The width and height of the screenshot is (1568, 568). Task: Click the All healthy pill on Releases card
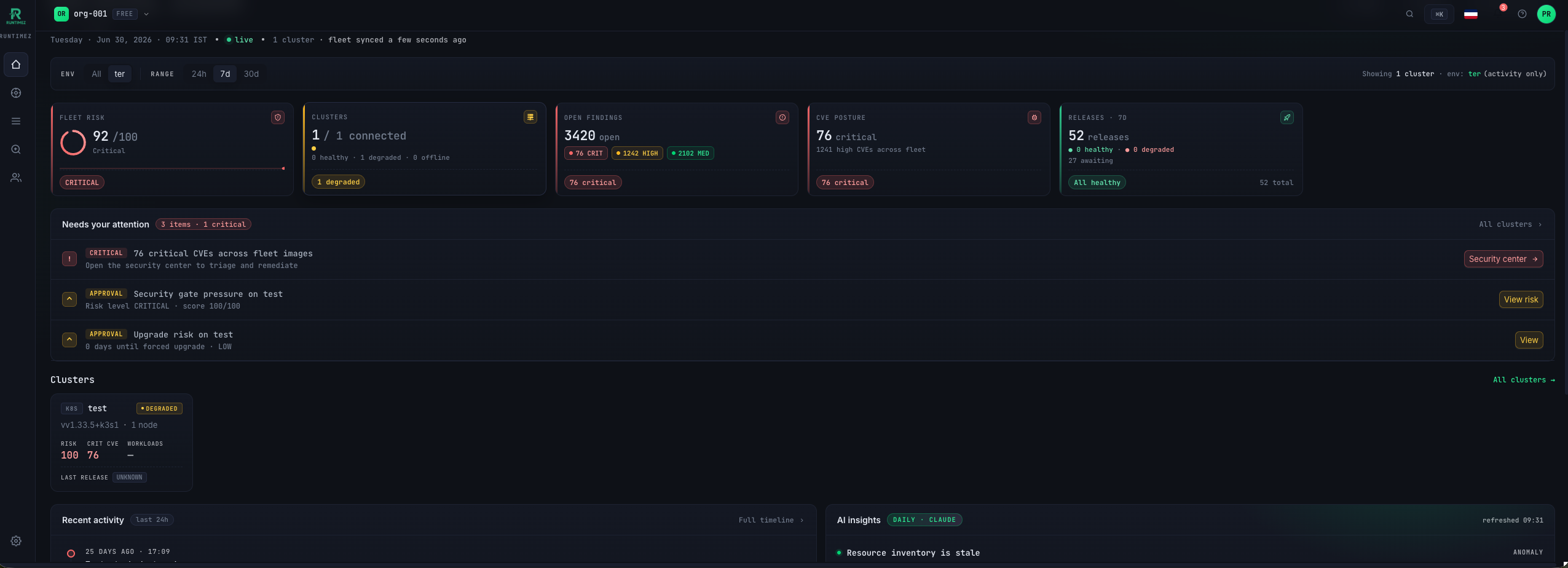1097,183
